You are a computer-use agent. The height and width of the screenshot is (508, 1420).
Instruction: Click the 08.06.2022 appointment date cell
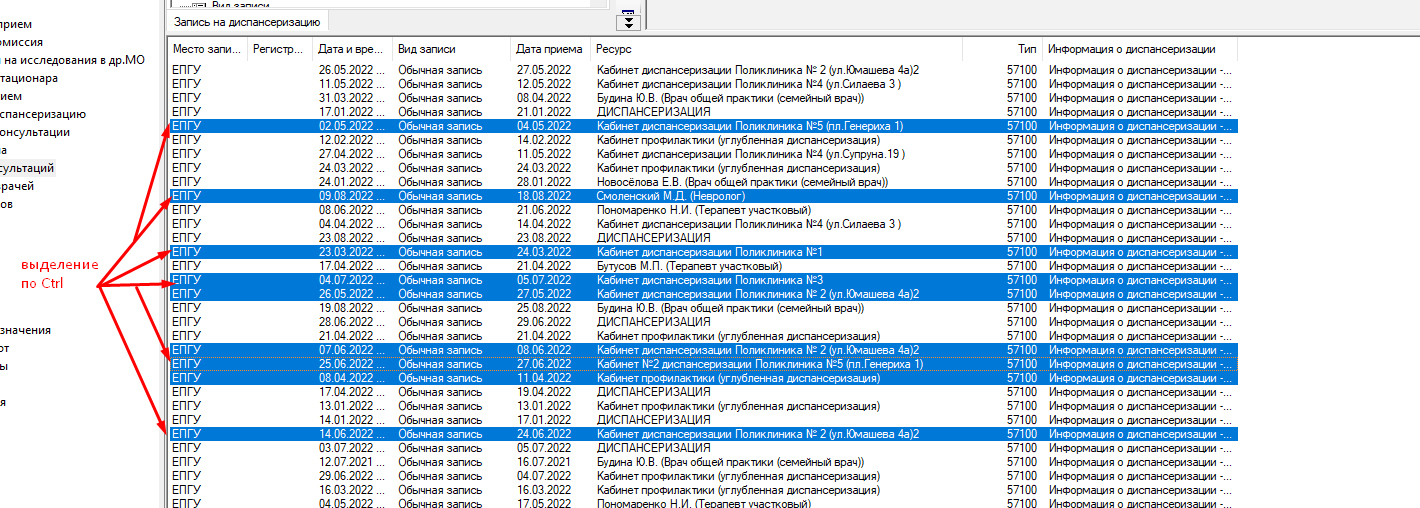[x=544, y=350]
